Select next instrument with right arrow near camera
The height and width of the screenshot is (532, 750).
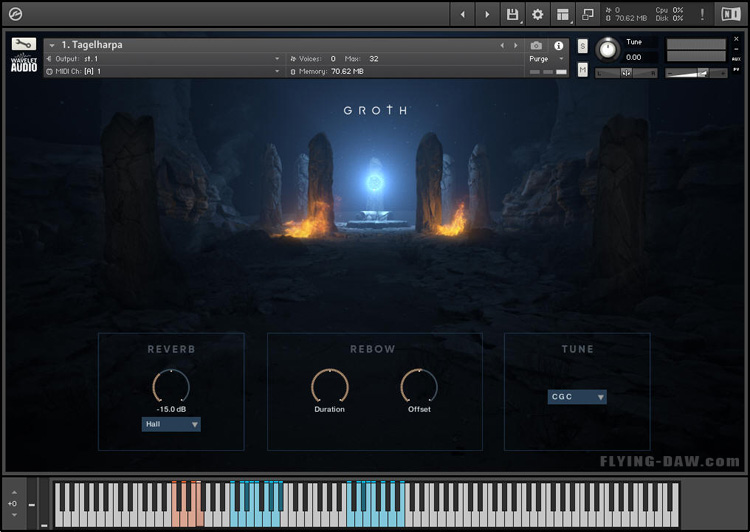(516, 45)
